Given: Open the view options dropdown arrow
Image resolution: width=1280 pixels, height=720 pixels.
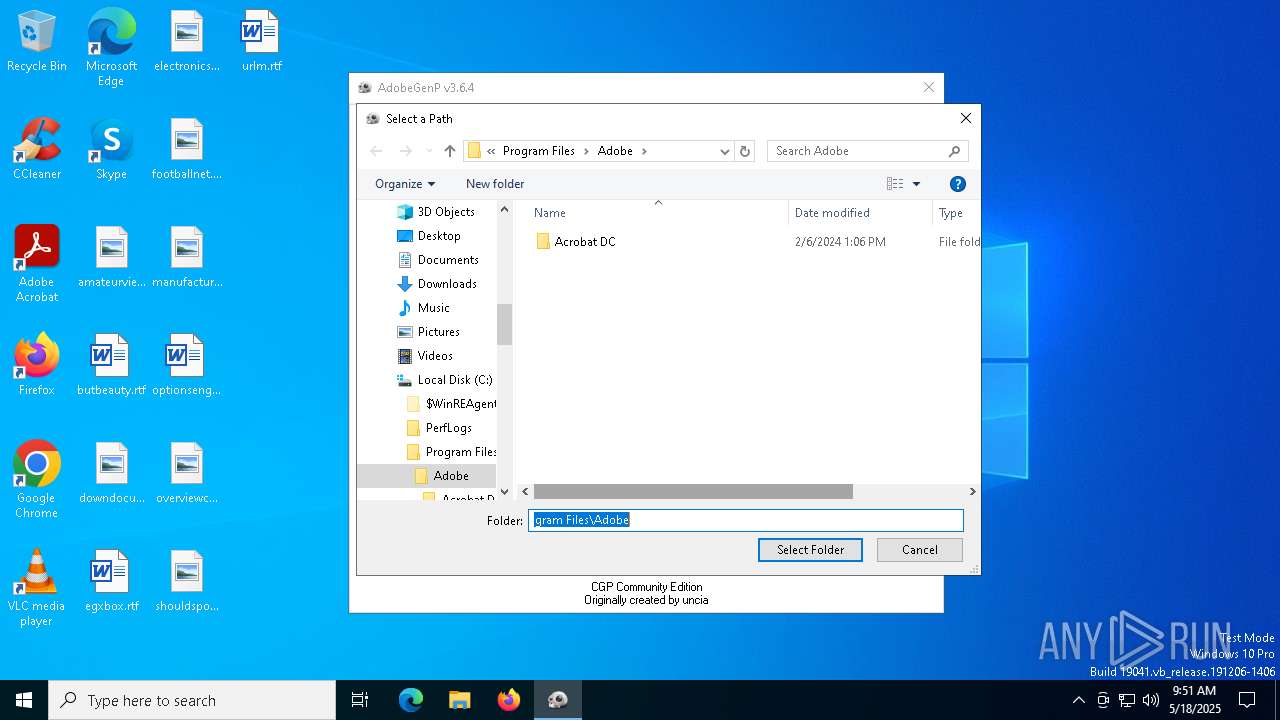Looking at the screenshot, I should [x=916, y=184].
